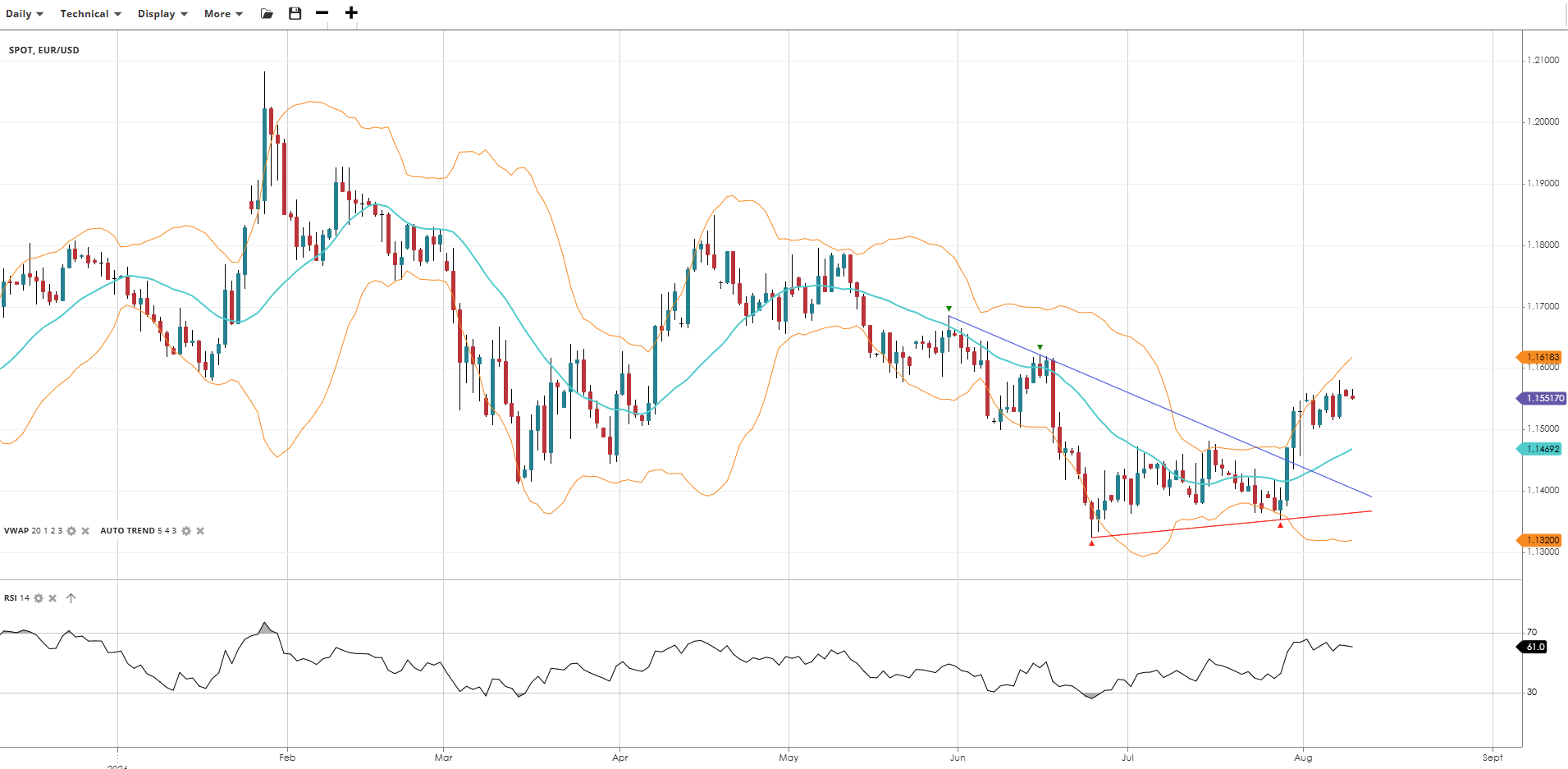Click the 1.21000 price axis label
1568x769 pixels.
pos(1543,61)
